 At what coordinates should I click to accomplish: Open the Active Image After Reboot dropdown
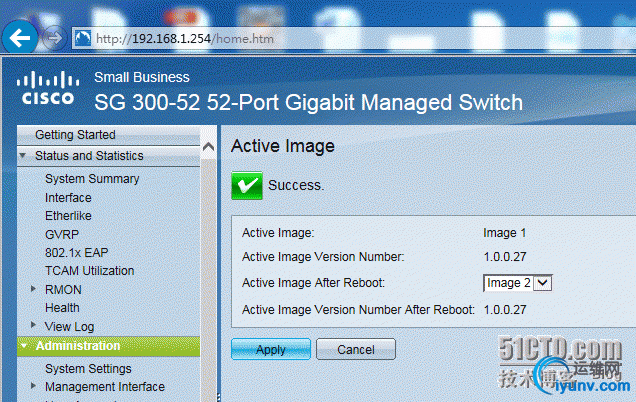point(517,283)
